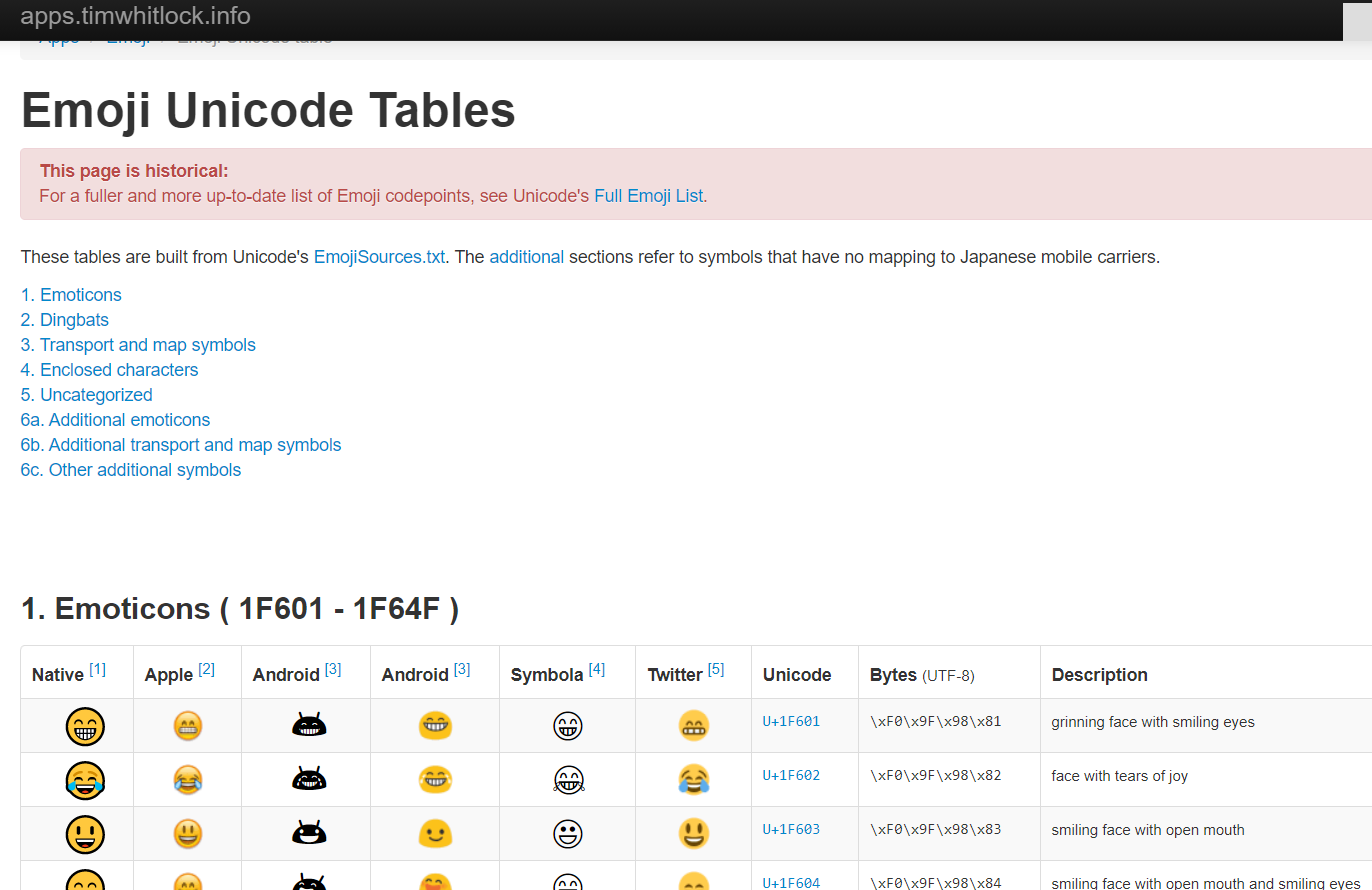Image resolution: width=1372 pixels, height=890 pixels.
Task: Select the yellow Android tears-of-joy emoji
Action: [x=435, y=780]
